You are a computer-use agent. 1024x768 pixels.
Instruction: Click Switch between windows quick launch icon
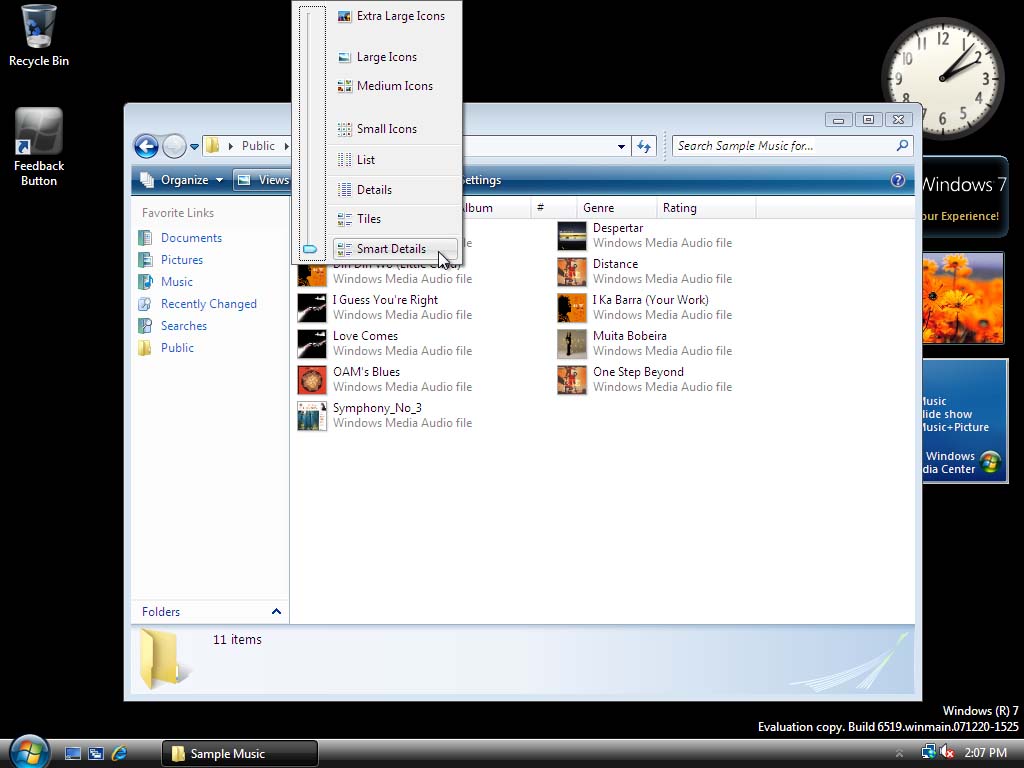pos(96,754)
